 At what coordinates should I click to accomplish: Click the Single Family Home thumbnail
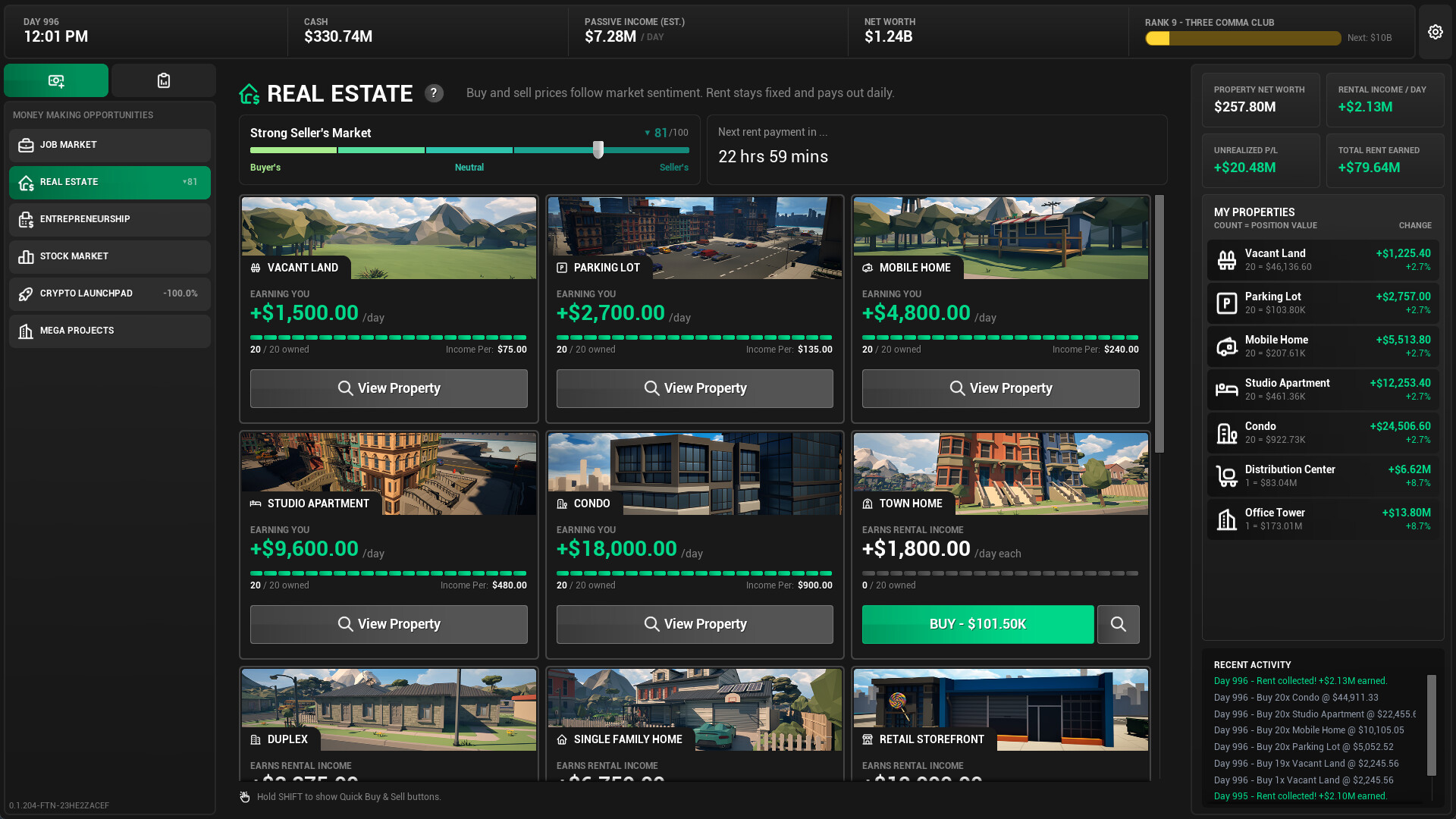point(695,710)
